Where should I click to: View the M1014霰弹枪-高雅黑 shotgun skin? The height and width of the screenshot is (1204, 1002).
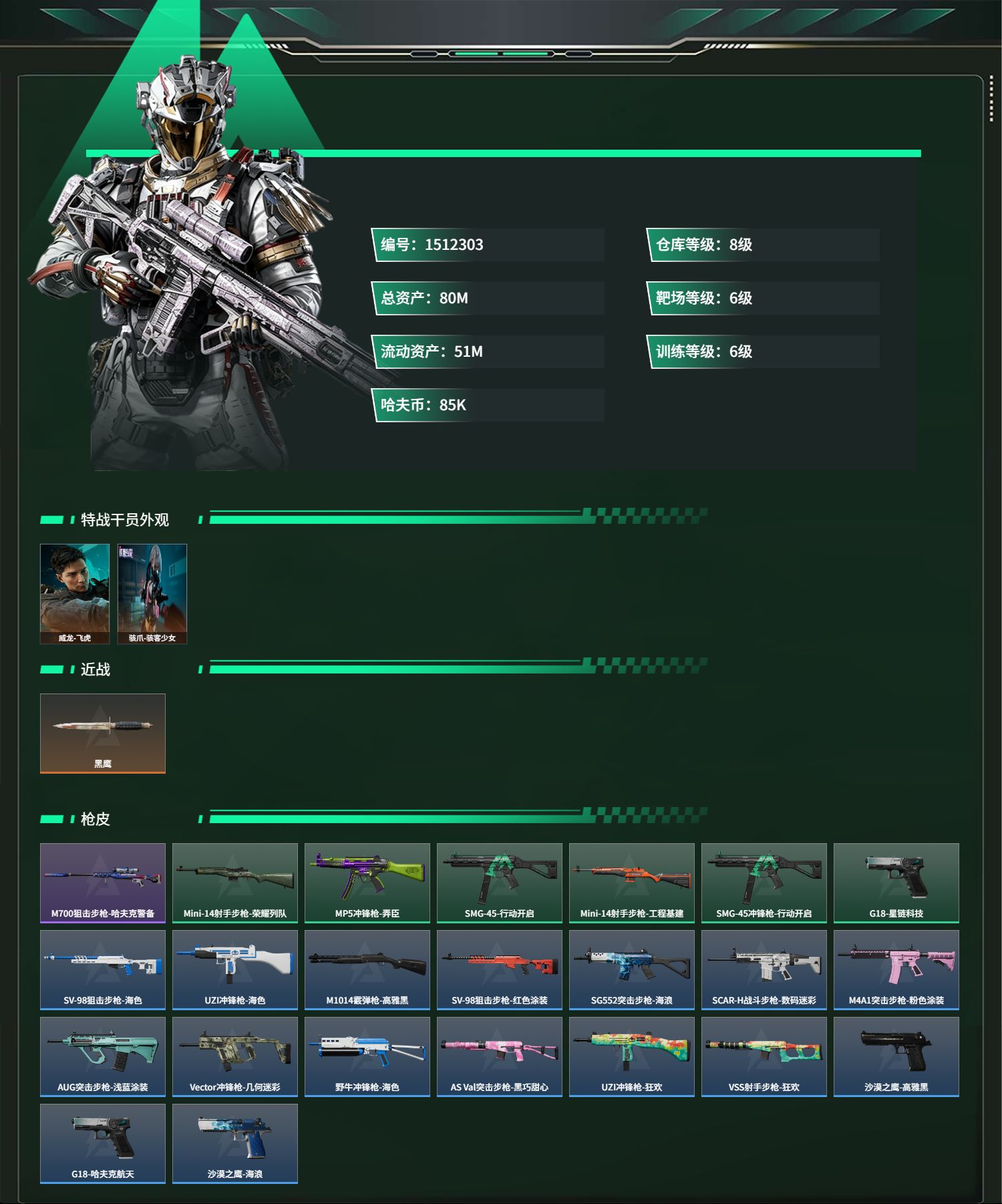367,969
